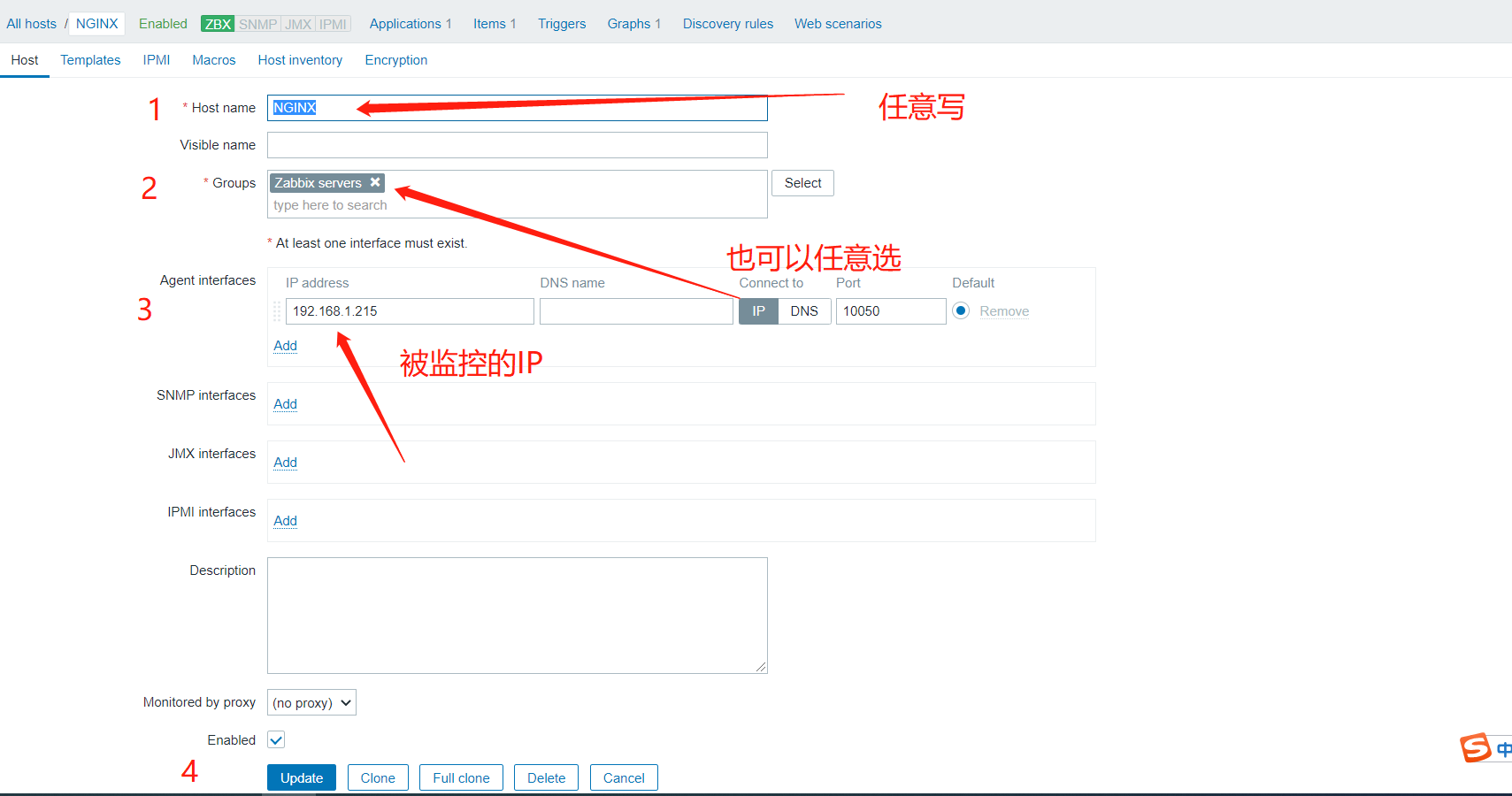Add an IPMI interface
1512x796 pixels.
click(285, 521)
